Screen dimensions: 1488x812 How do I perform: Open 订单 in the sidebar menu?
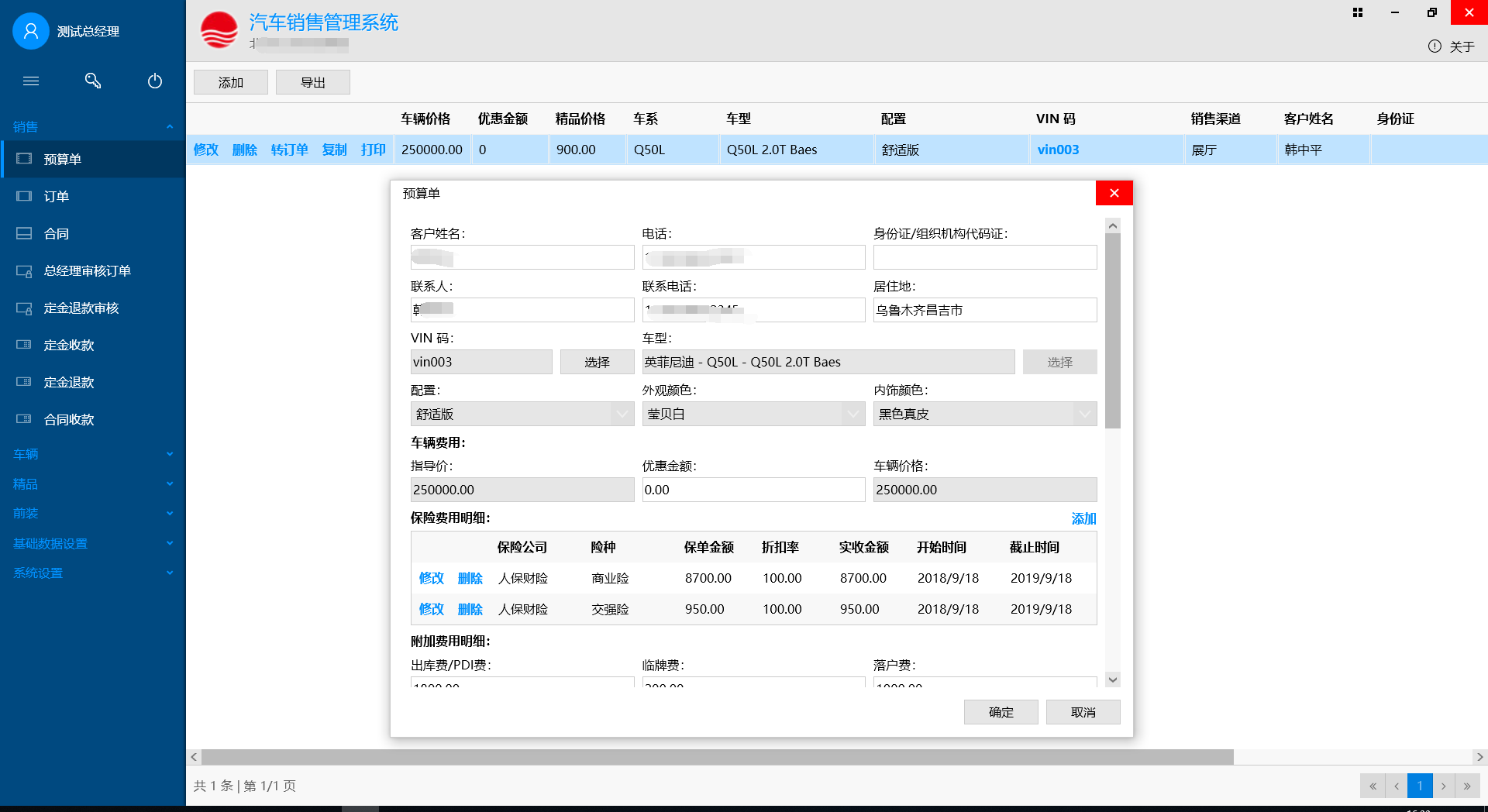[57, 196]
